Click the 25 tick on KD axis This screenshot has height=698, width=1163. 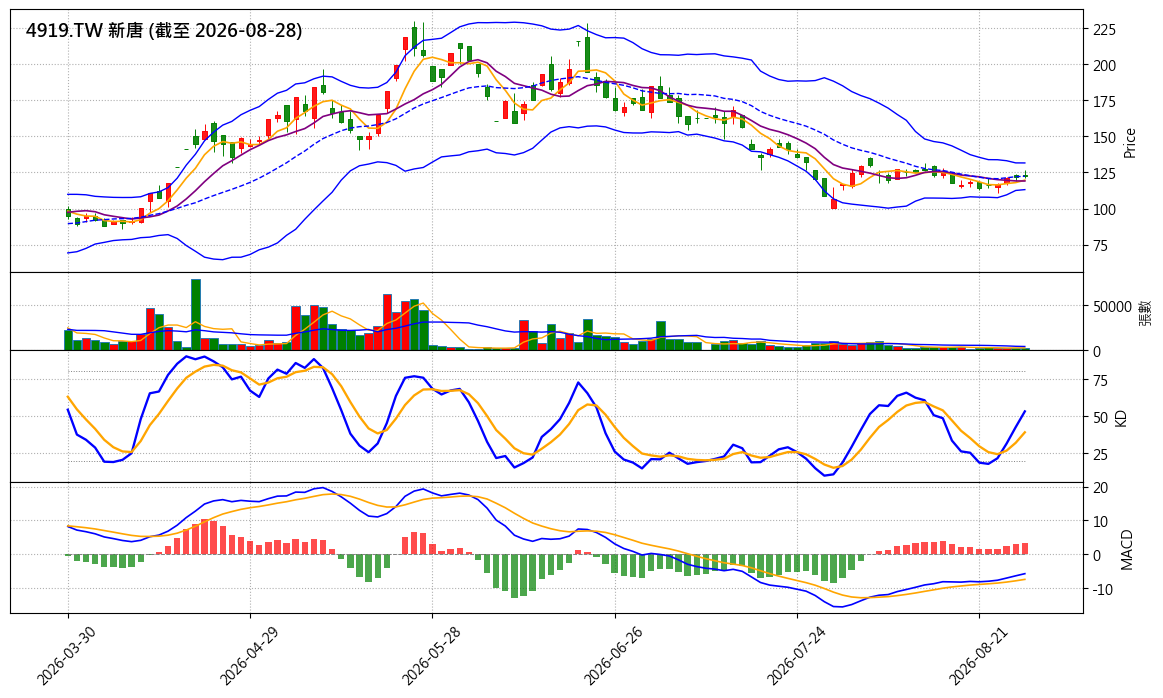(1101, 454)
